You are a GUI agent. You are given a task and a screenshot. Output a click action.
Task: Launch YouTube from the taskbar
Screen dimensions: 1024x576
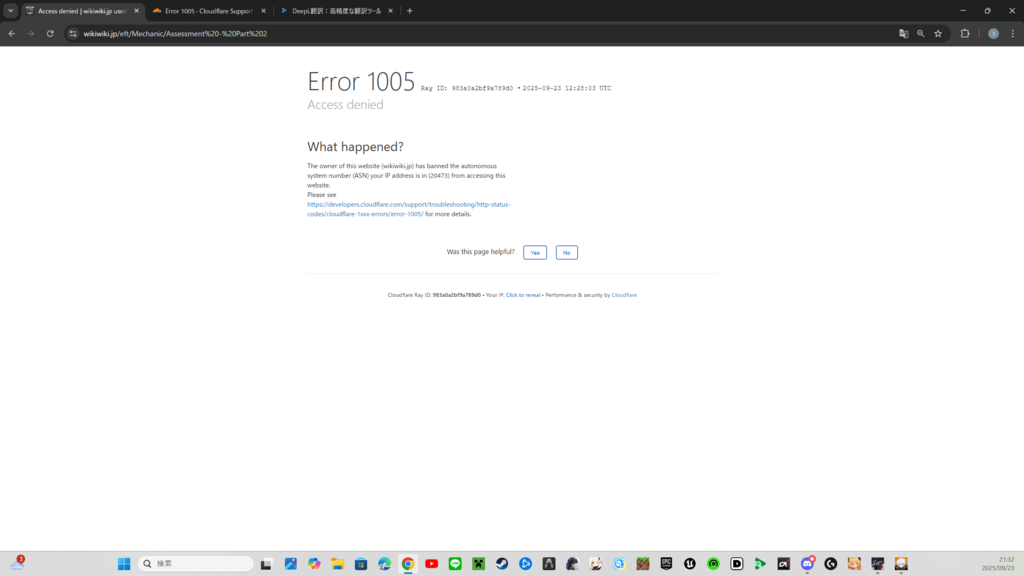[431, 564]
